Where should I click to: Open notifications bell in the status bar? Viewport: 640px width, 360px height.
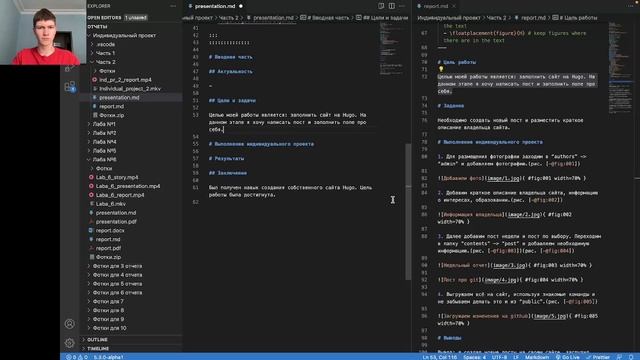[631, 357]
